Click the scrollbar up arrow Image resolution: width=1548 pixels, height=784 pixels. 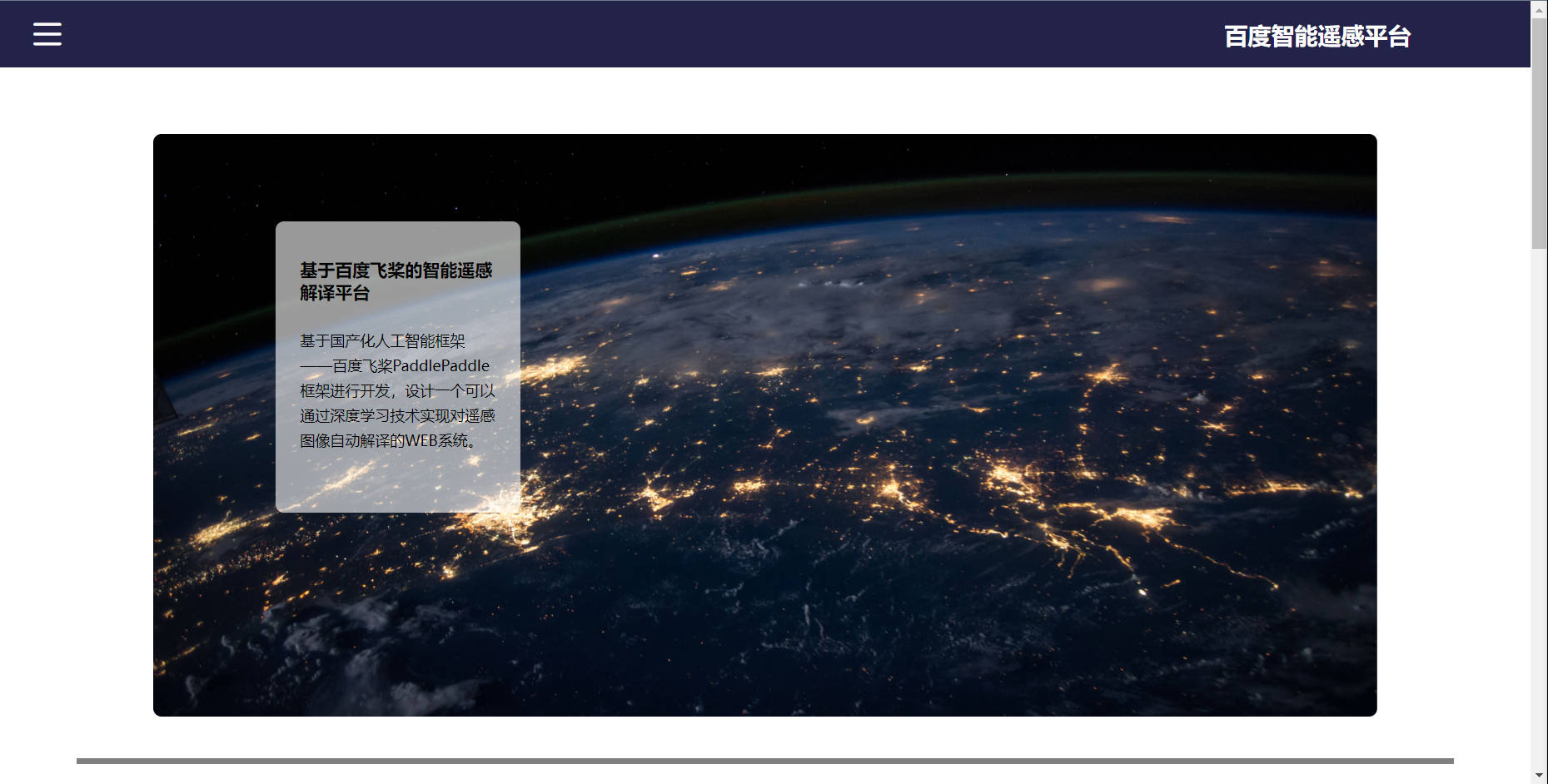(1539, 8)
